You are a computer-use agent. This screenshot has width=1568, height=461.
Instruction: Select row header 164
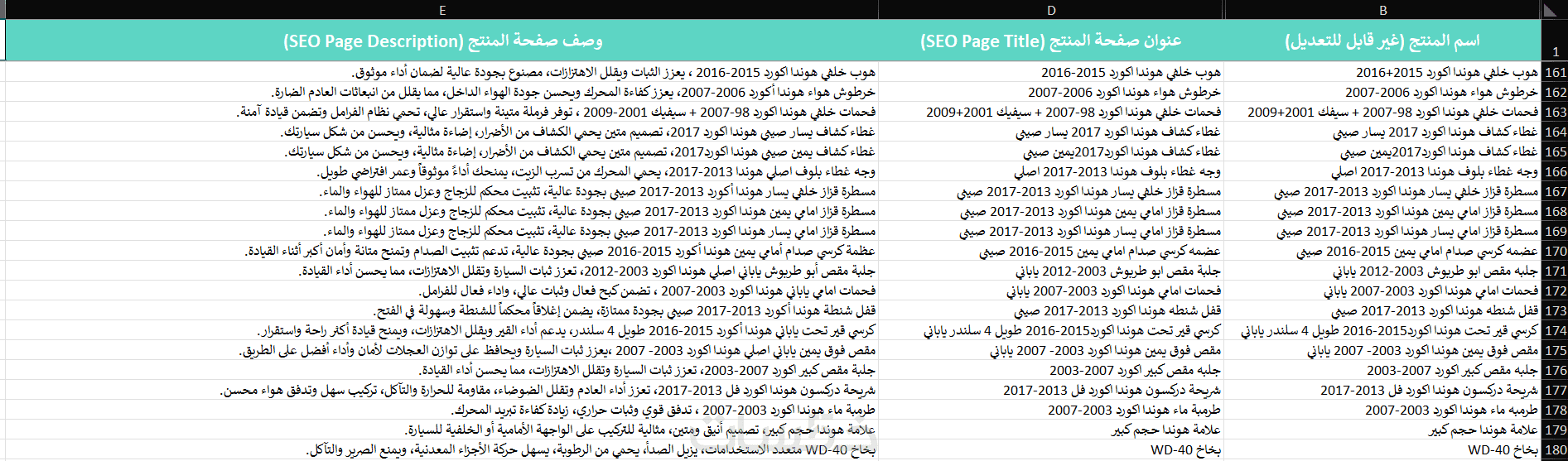(1554, 132)
